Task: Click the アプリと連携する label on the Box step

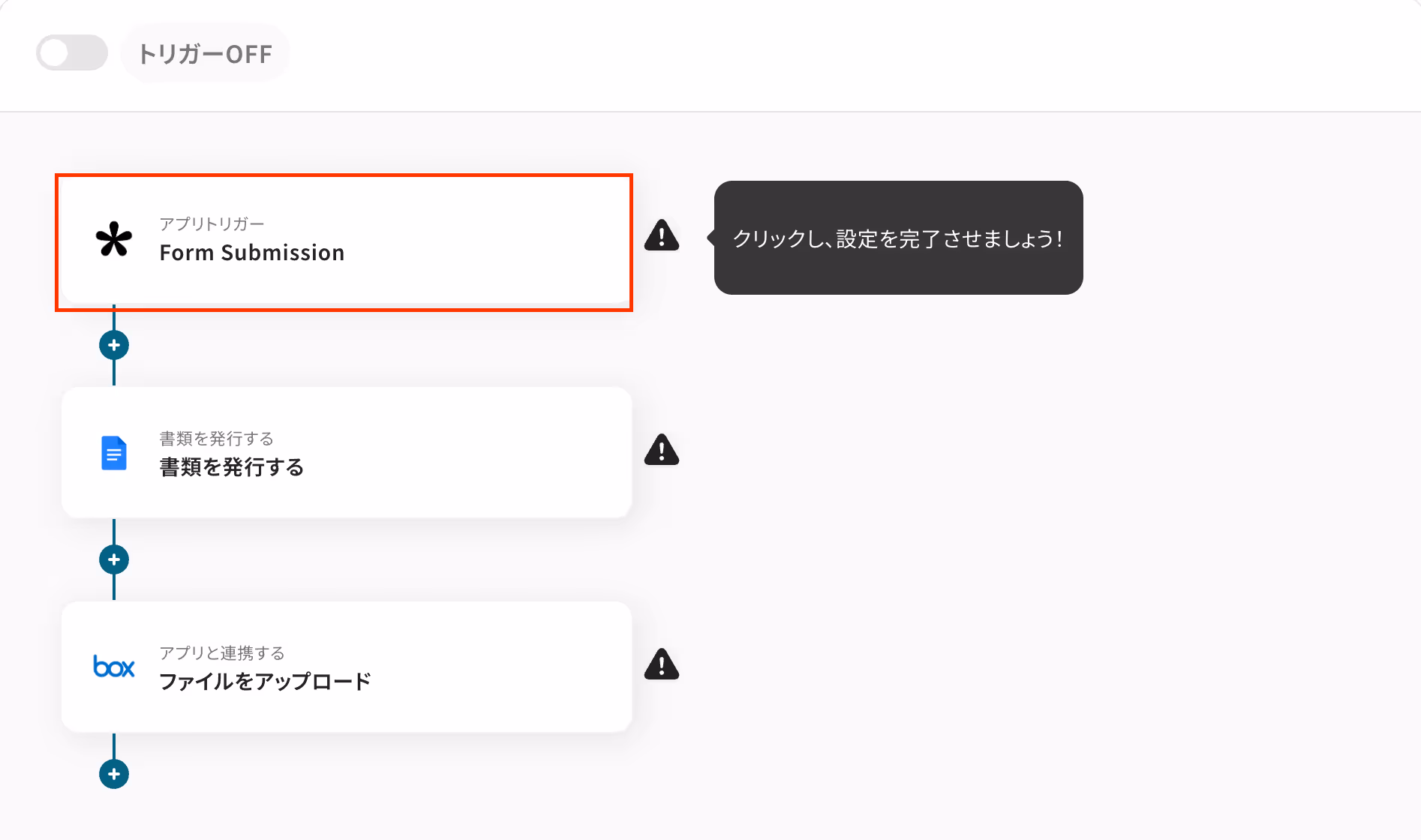Action: pos(222,653)
